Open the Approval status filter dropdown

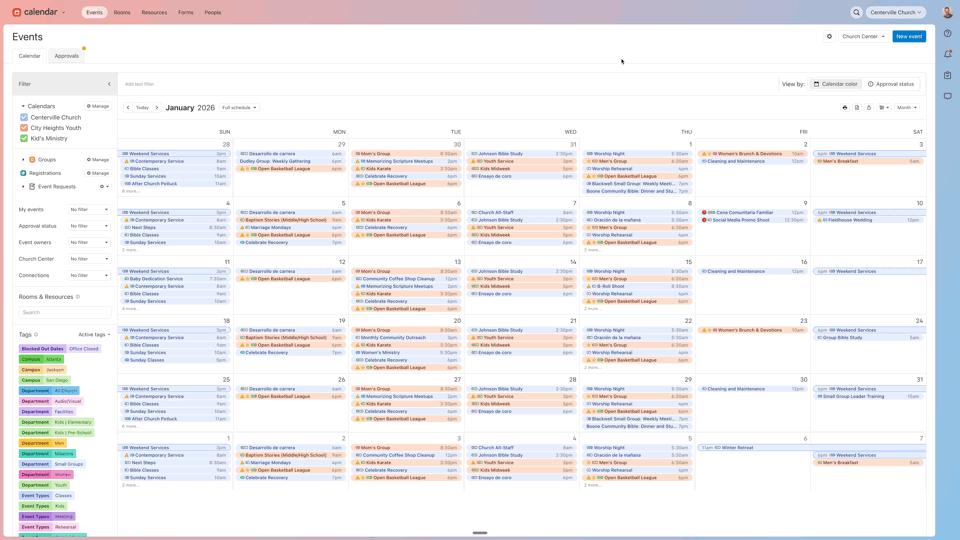(x=89, y=226)
